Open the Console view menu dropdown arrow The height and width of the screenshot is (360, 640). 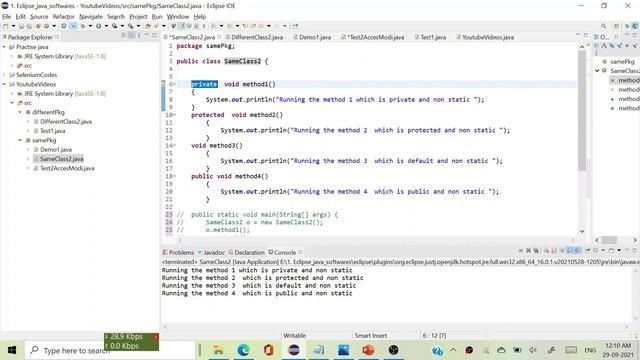(x=619, y=251)
